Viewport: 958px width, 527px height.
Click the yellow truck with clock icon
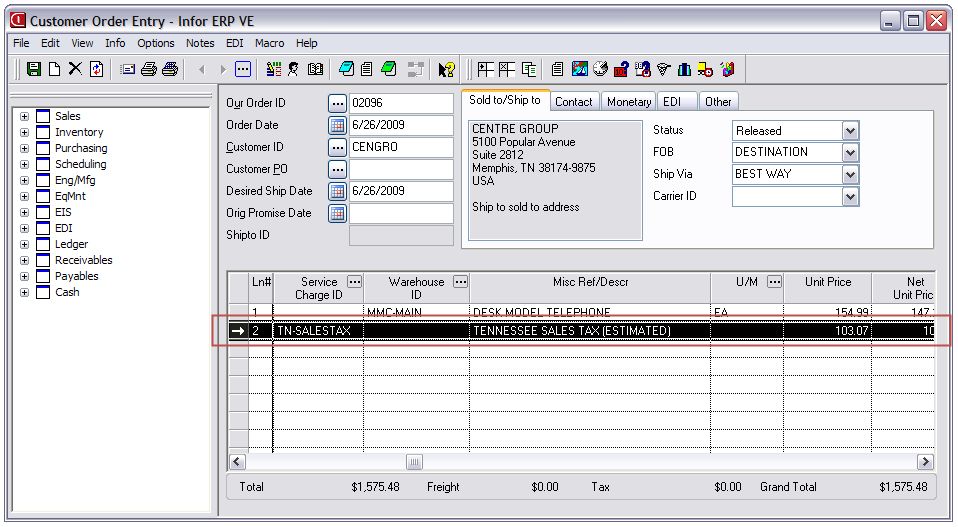tap(705, 70)
